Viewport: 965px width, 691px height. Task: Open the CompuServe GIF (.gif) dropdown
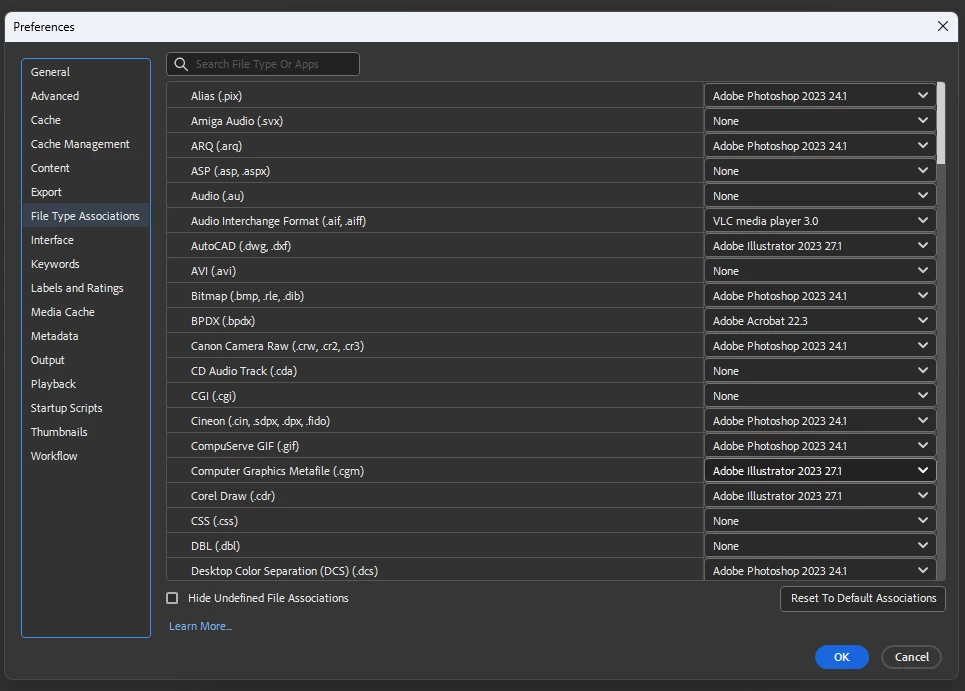tap(820, 445)
